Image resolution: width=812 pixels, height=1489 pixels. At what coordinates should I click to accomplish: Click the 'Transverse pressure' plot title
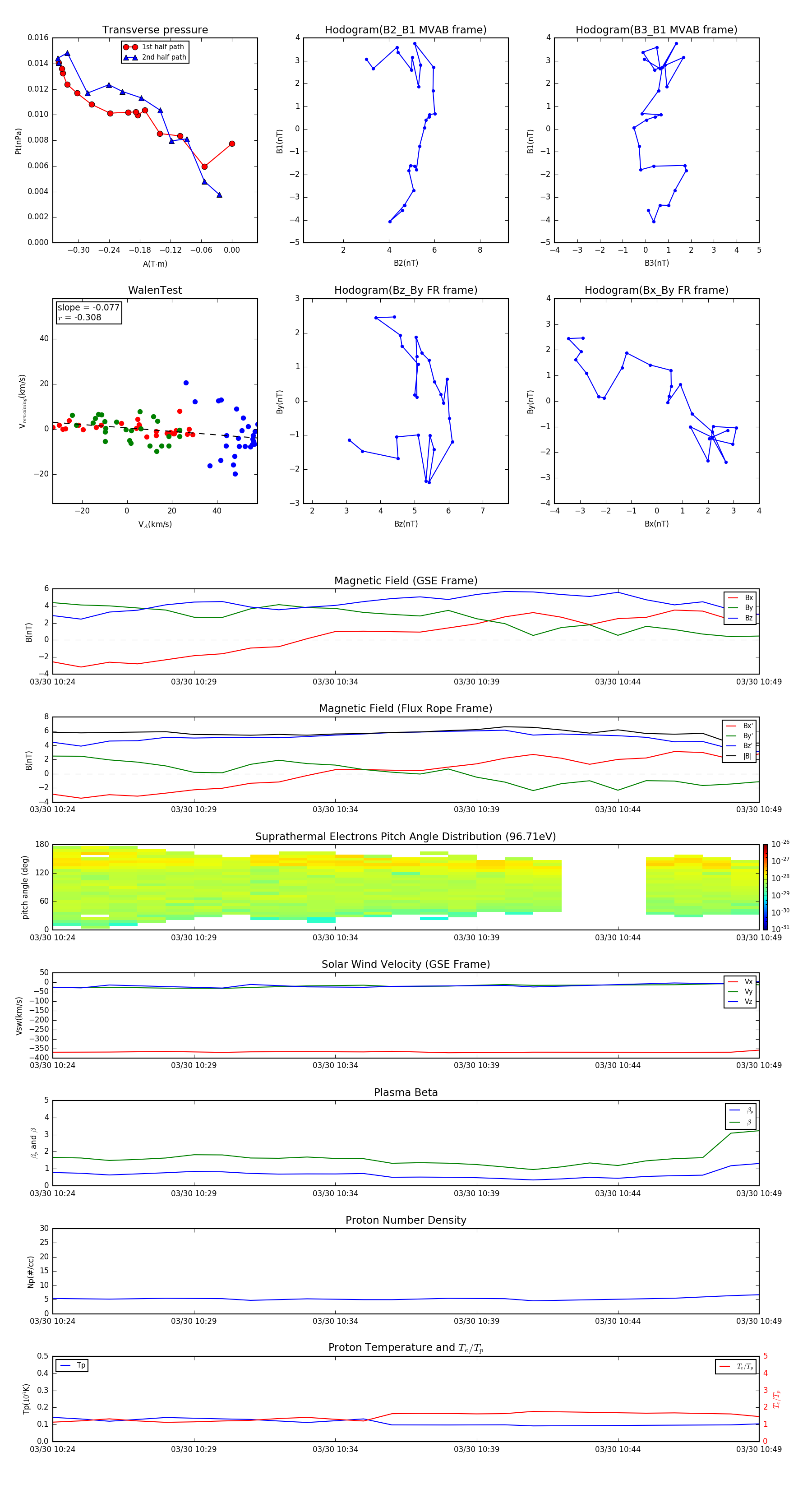tap(155, 30)
